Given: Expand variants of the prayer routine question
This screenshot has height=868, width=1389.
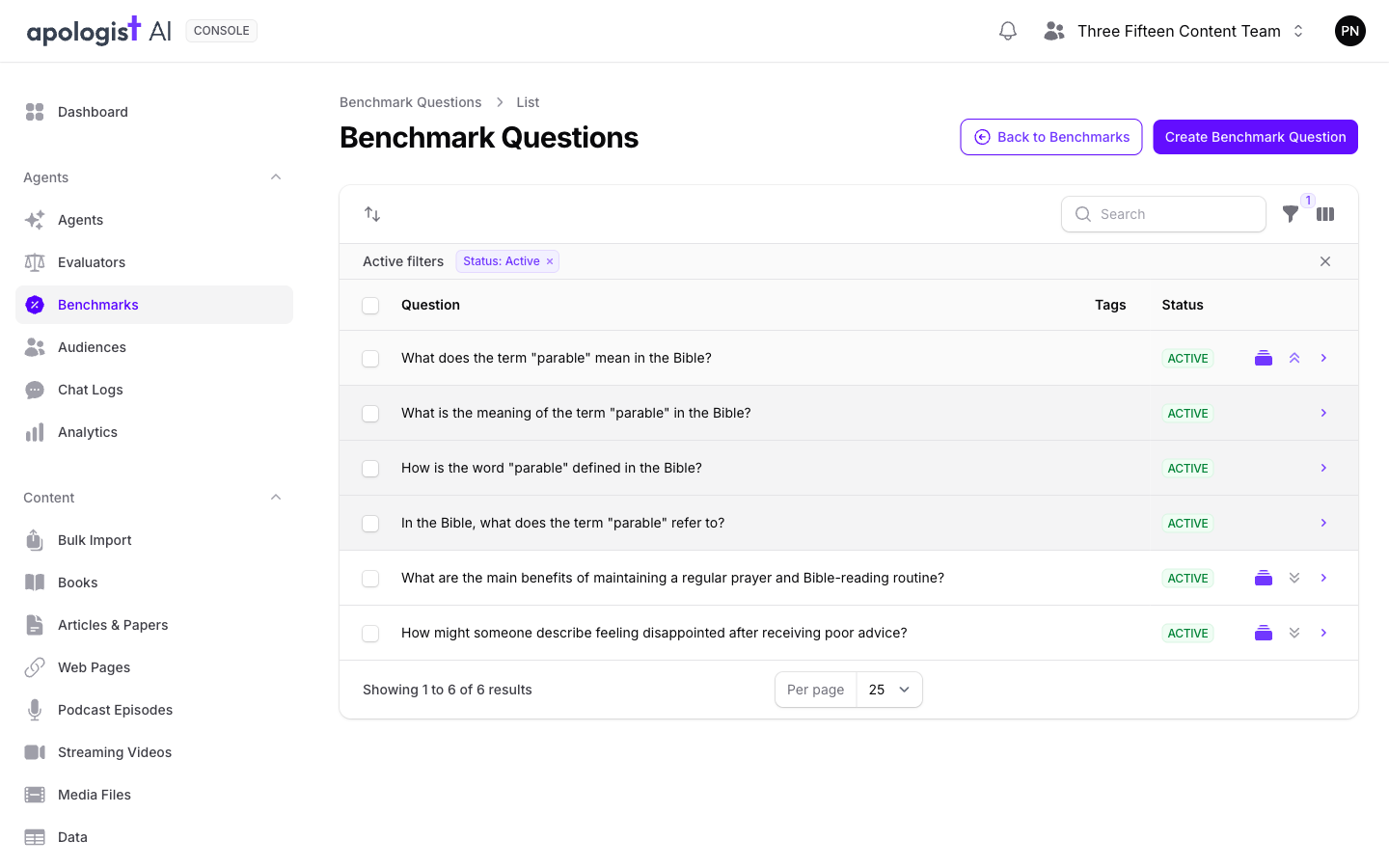Looking at the screenshot, I should [1294, 578].
